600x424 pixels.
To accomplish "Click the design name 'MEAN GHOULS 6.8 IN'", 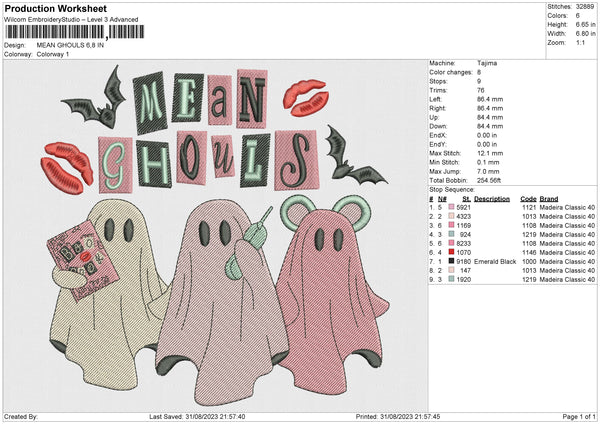I will pyautogui.click(x=70, y=45).
